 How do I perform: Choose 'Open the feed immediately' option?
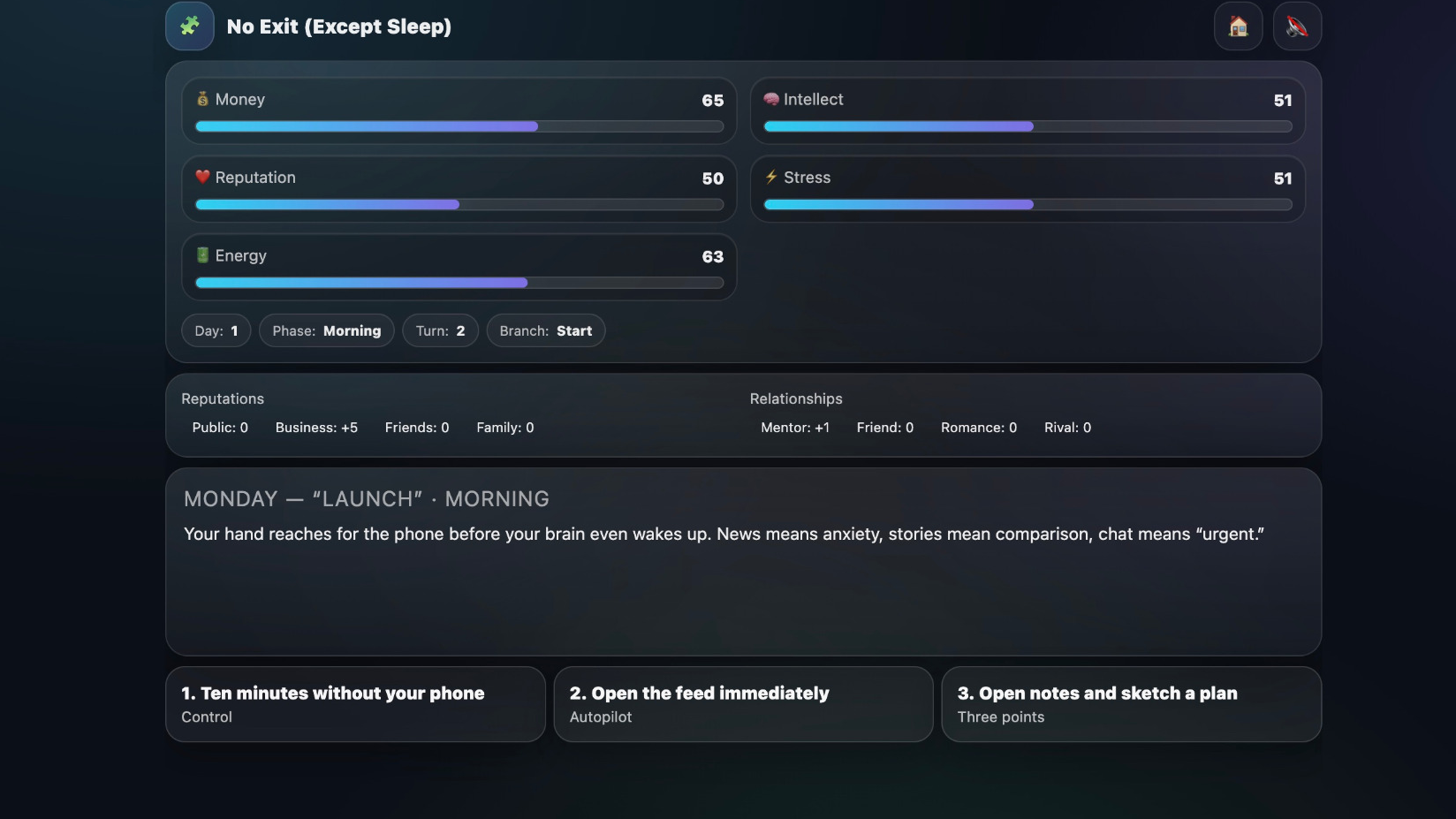pyautogui.click(x=743, y=704)
